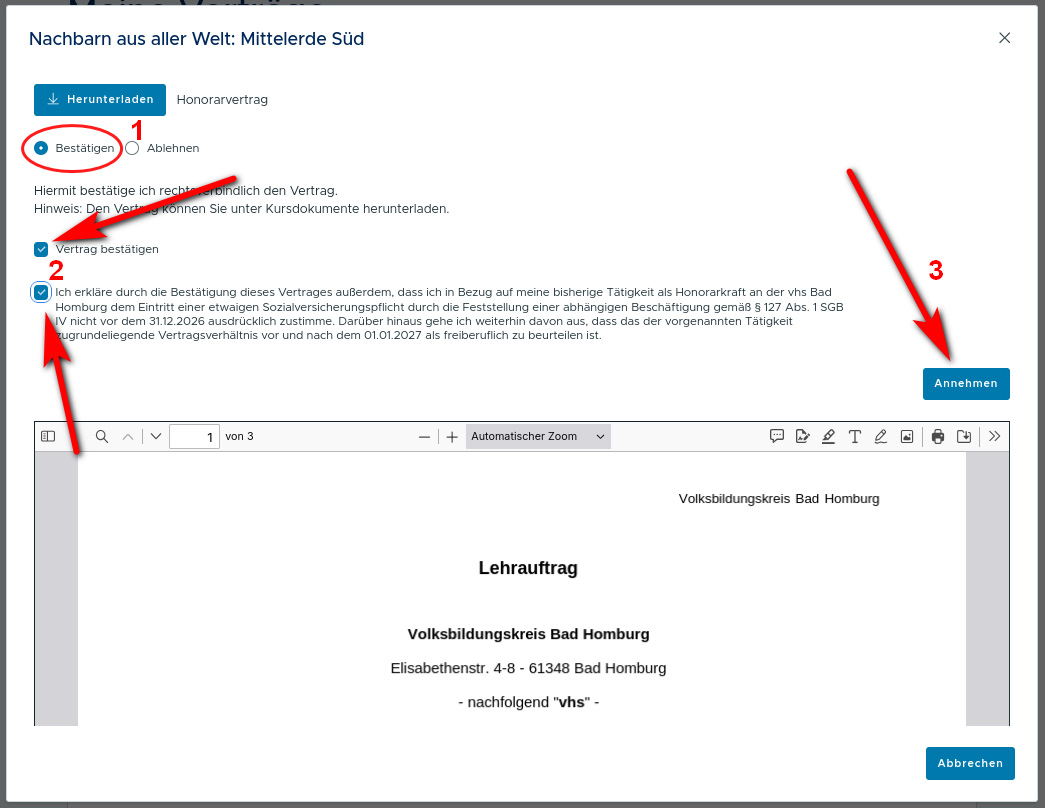This screenshot has width=1045, height=808.
Task: Click the Herunterladen button
Action: pyautogui.click(x=100, y=100)
